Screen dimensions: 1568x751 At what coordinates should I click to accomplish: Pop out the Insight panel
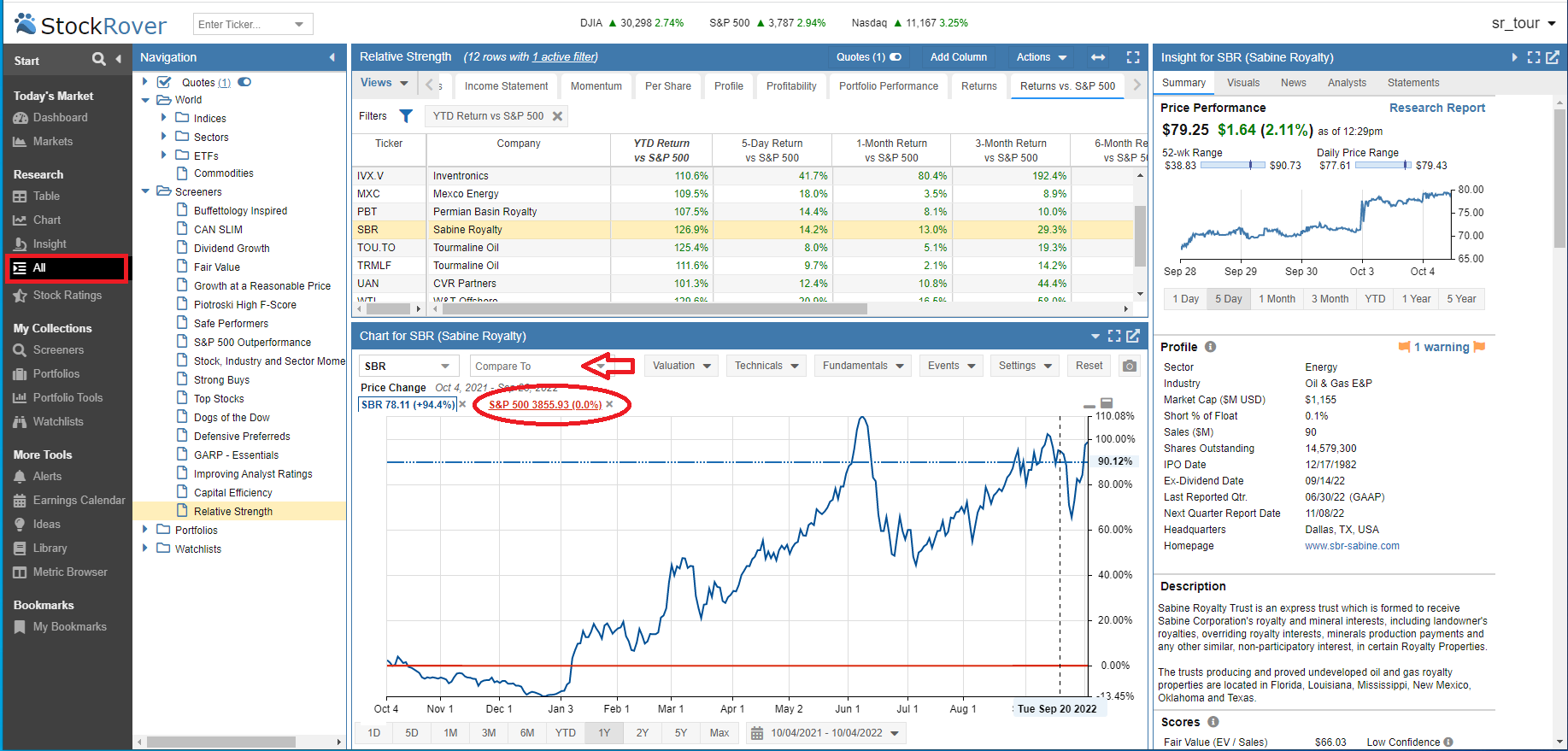click(1553, 57)
